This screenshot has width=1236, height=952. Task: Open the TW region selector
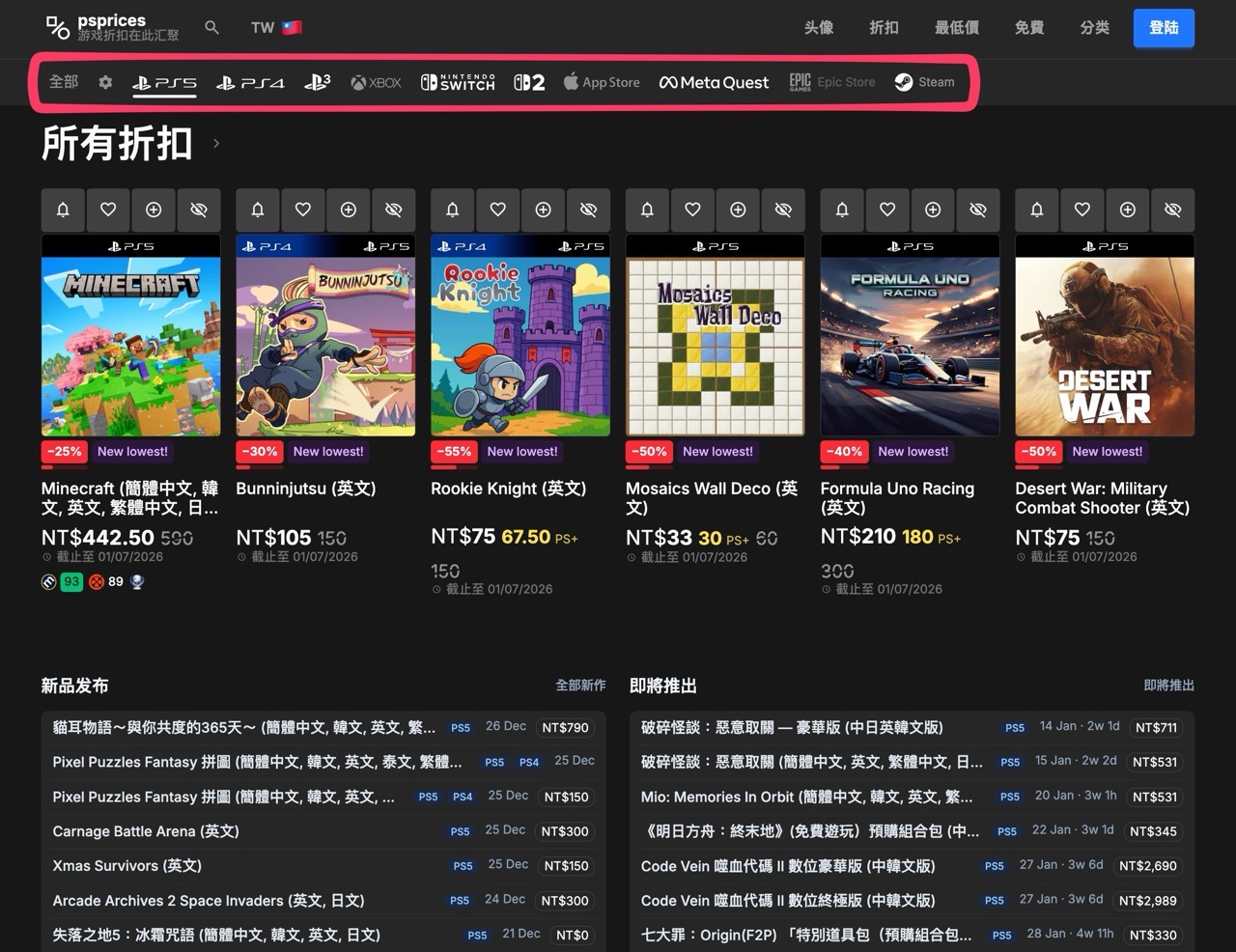pyautogui.click(x=276, y=28)
